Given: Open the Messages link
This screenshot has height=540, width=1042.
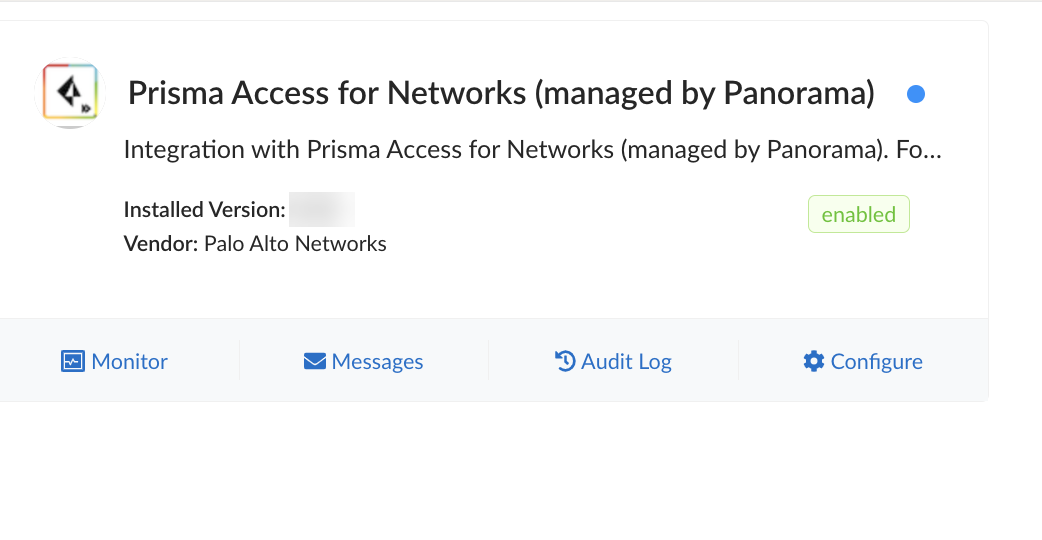Looking at the screenshot, I should 377,362.
